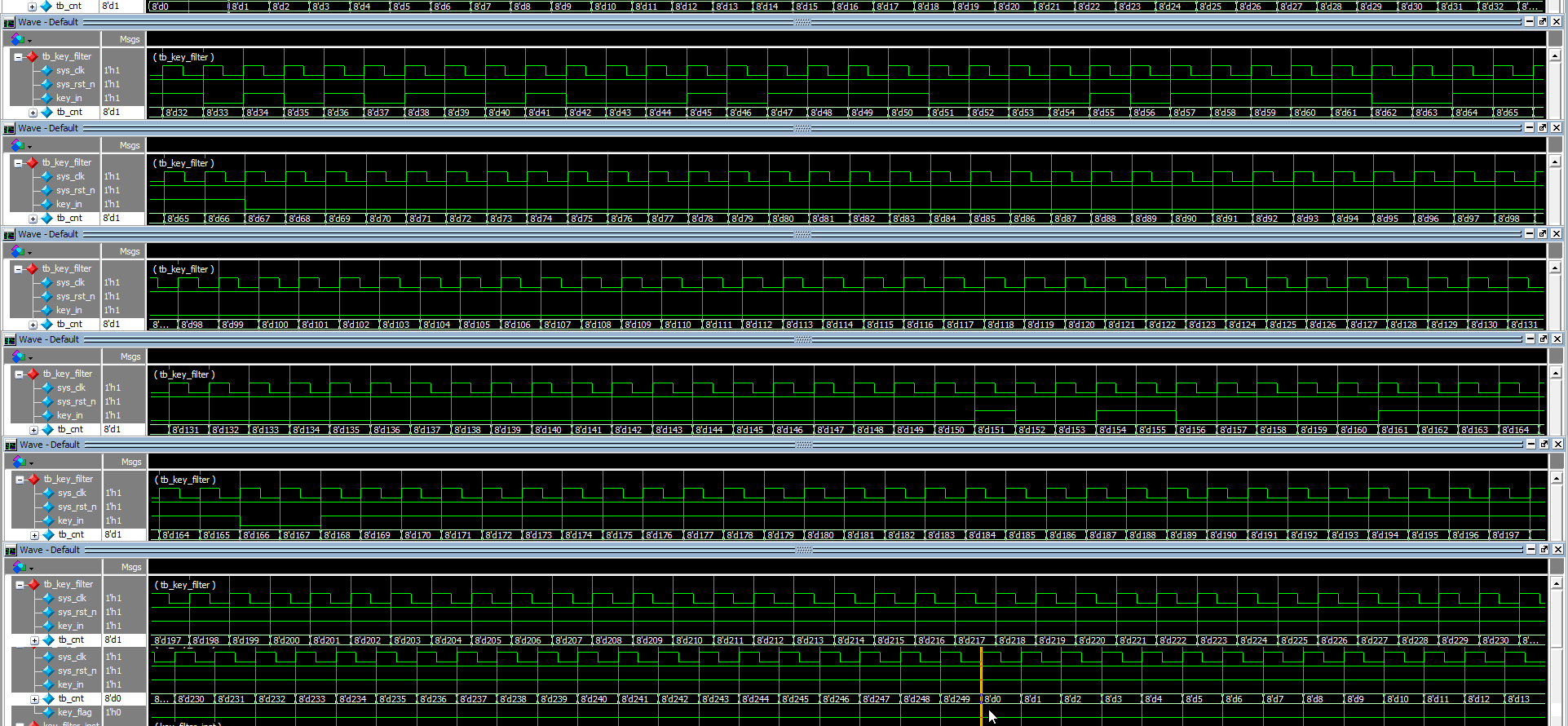Screen dimensions: 1568x726
Task: Collapse tb_key_filter group in 8'd65 panel
Action: pos(18,163)
